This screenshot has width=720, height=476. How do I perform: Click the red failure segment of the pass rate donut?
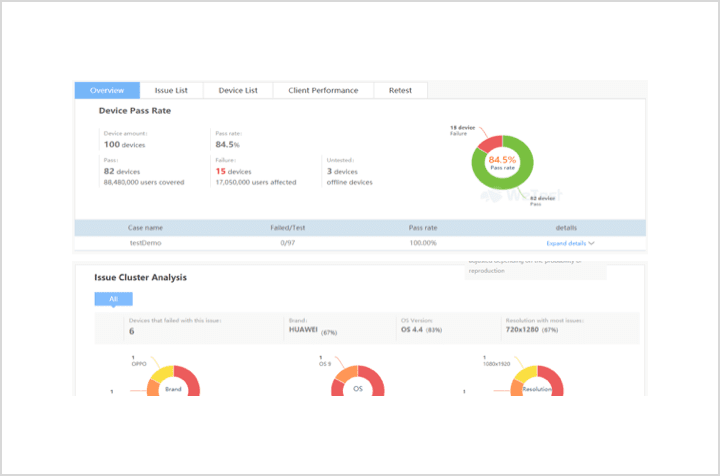coord(488,141)
